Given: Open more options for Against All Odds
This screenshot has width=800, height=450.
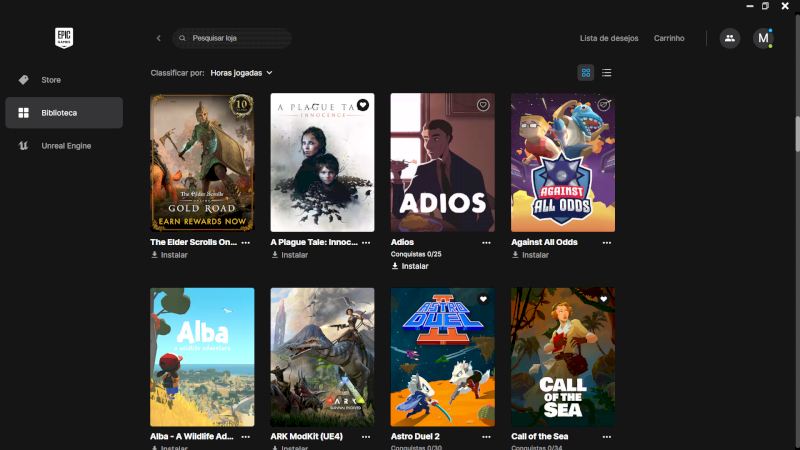Looking at the screenshot, I should (x=607, y=243).
